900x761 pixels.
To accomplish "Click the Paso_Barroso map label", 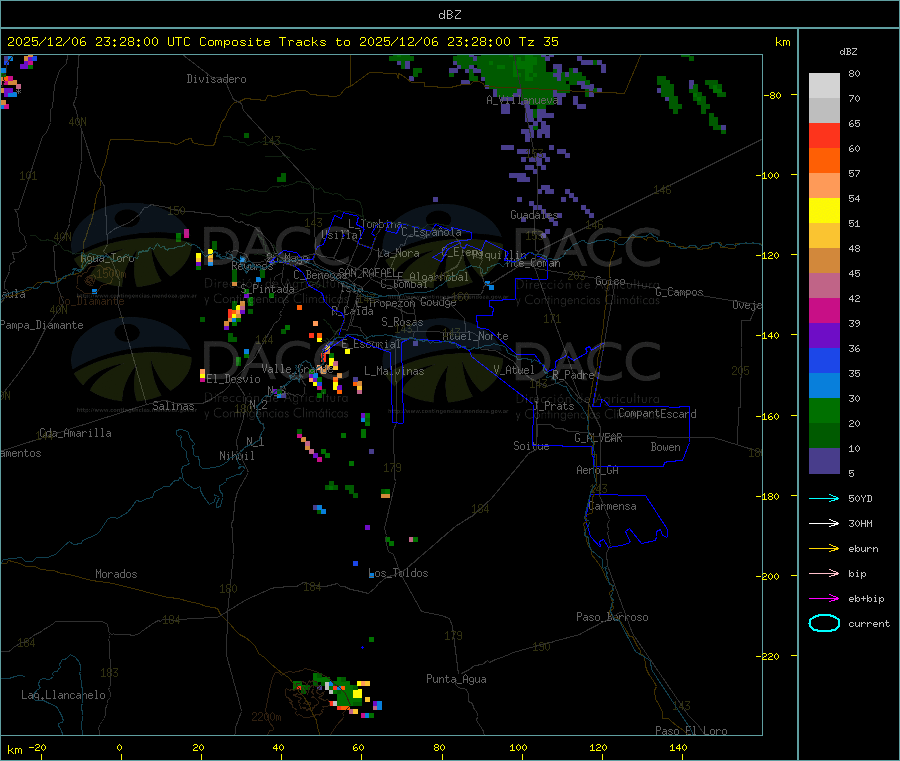I will (612, 617).
